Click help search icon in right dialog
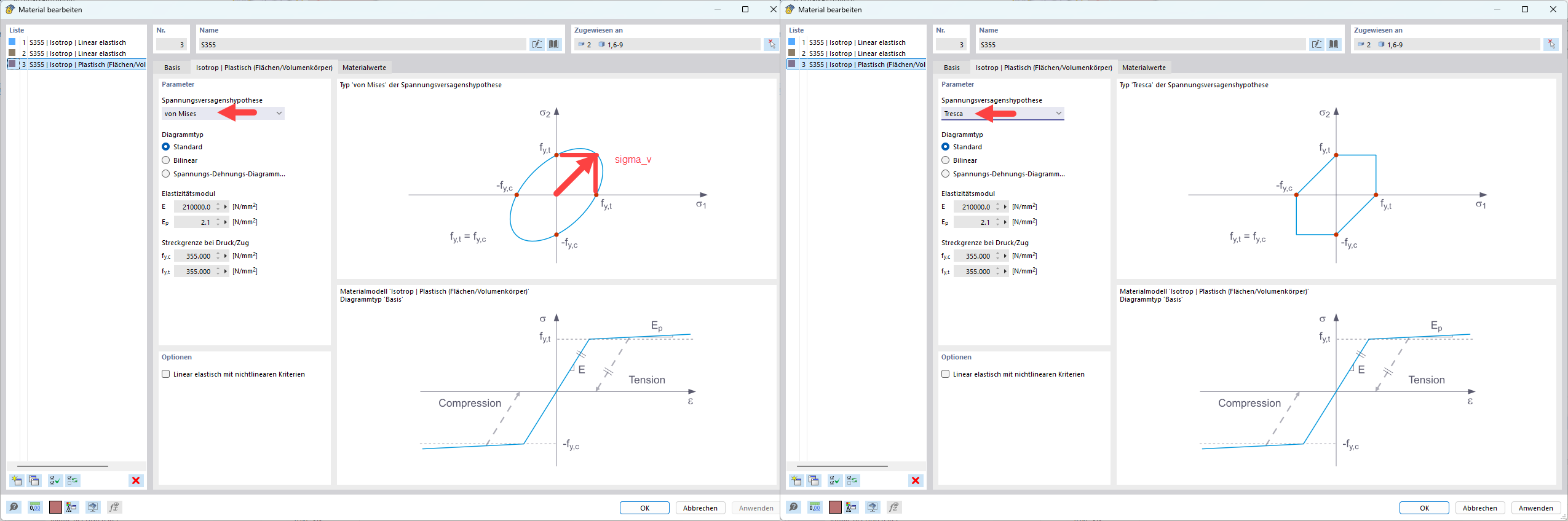 (x=794, y=507)
